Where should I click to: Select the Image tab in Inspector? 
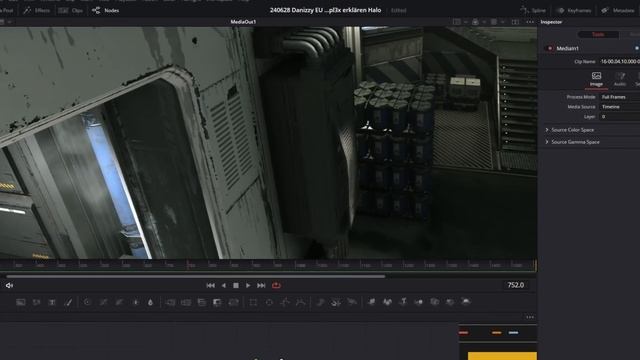596,79
